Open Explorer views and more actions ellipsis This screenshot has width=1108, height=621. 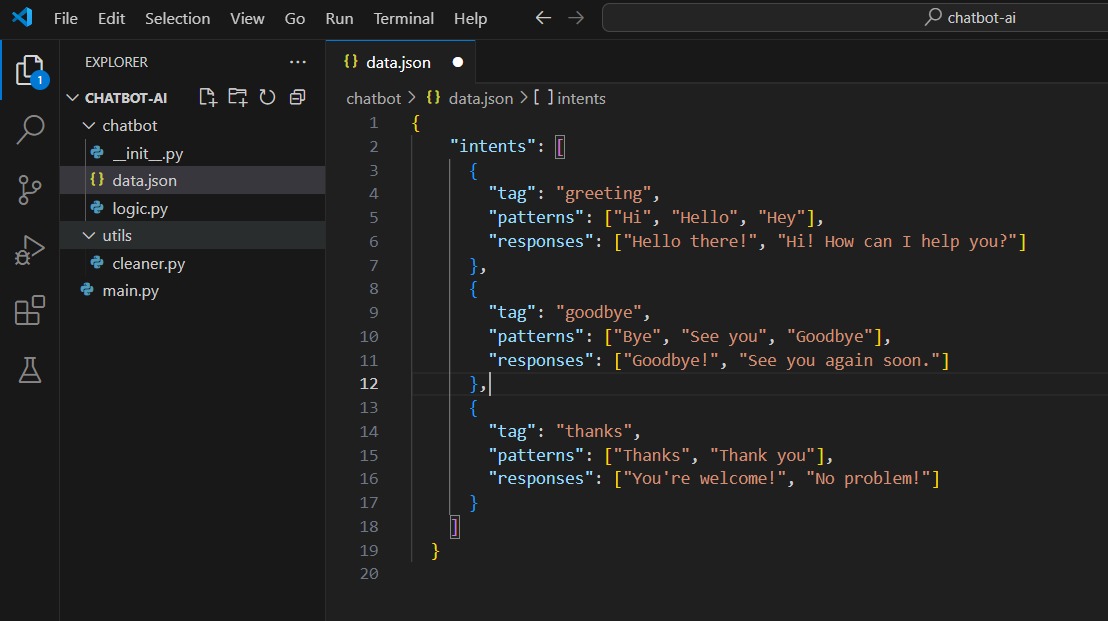[x=297, y=62]
